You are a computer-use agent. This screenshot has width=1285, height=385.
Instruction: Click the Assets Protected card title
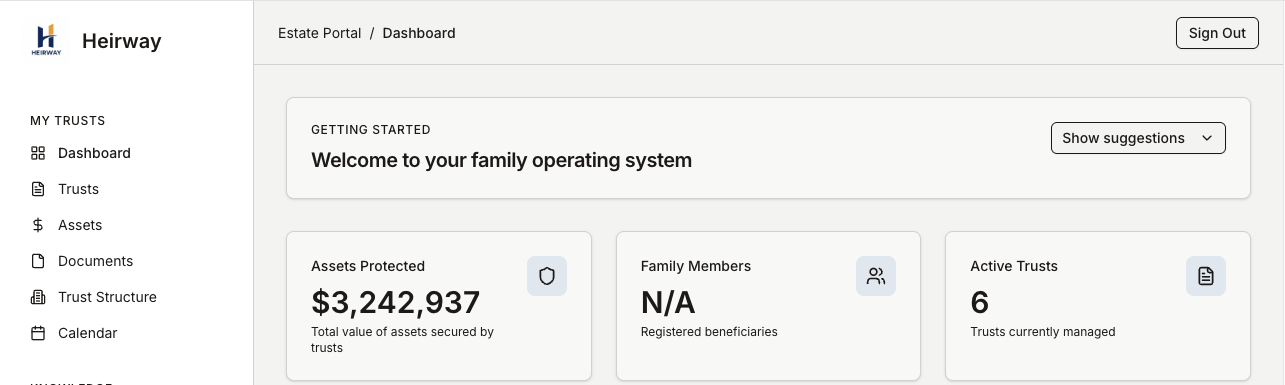[x=368, y=266]
